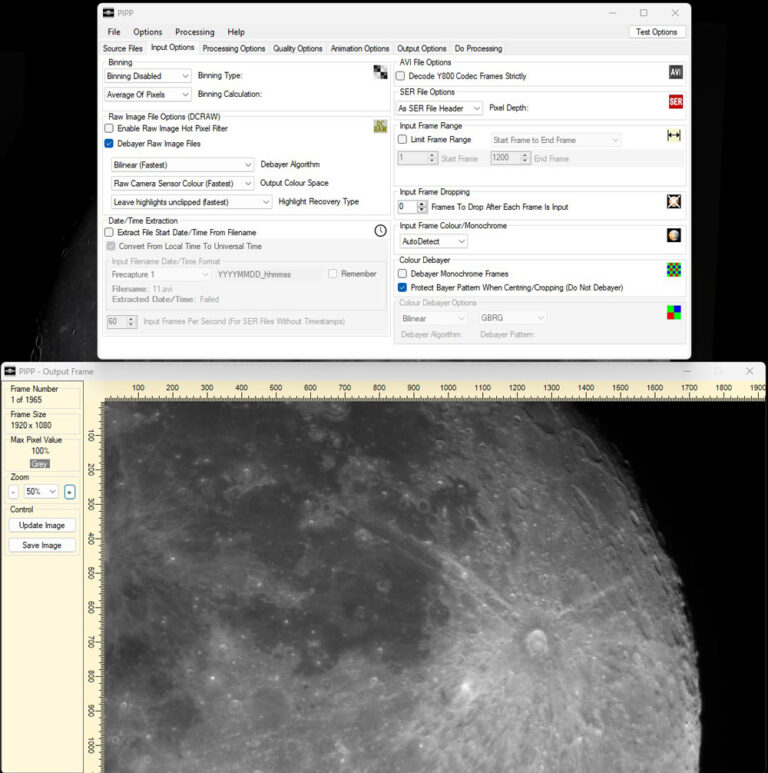Click the Update Image button
This screenshot has width=768, height=773.
pyautogui.click(x=42, y=525)
